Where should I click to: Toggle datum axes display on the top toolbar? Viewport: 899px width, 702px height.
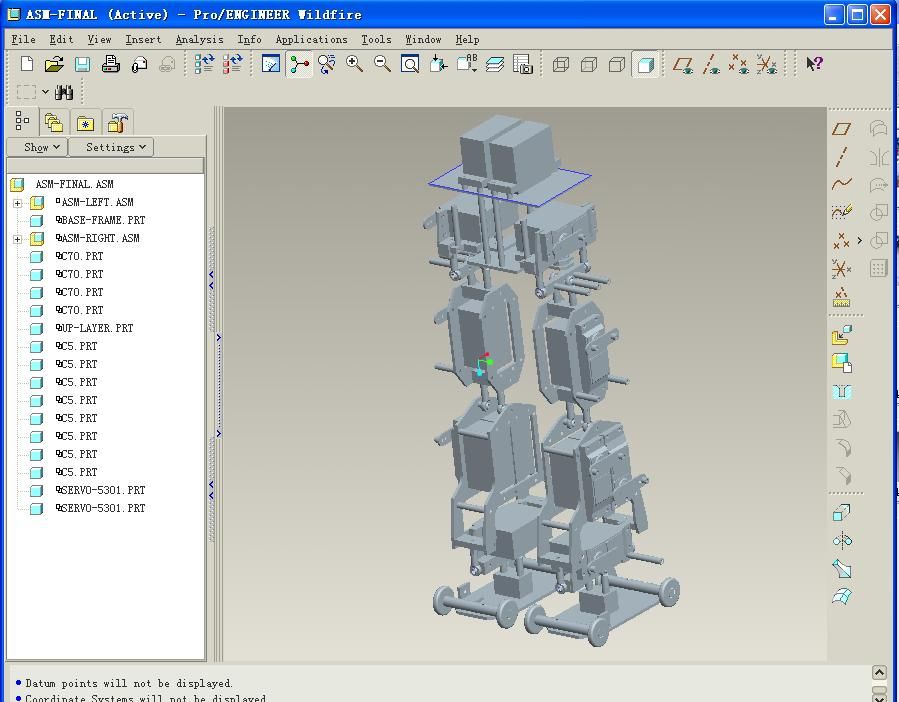point(711,64)
